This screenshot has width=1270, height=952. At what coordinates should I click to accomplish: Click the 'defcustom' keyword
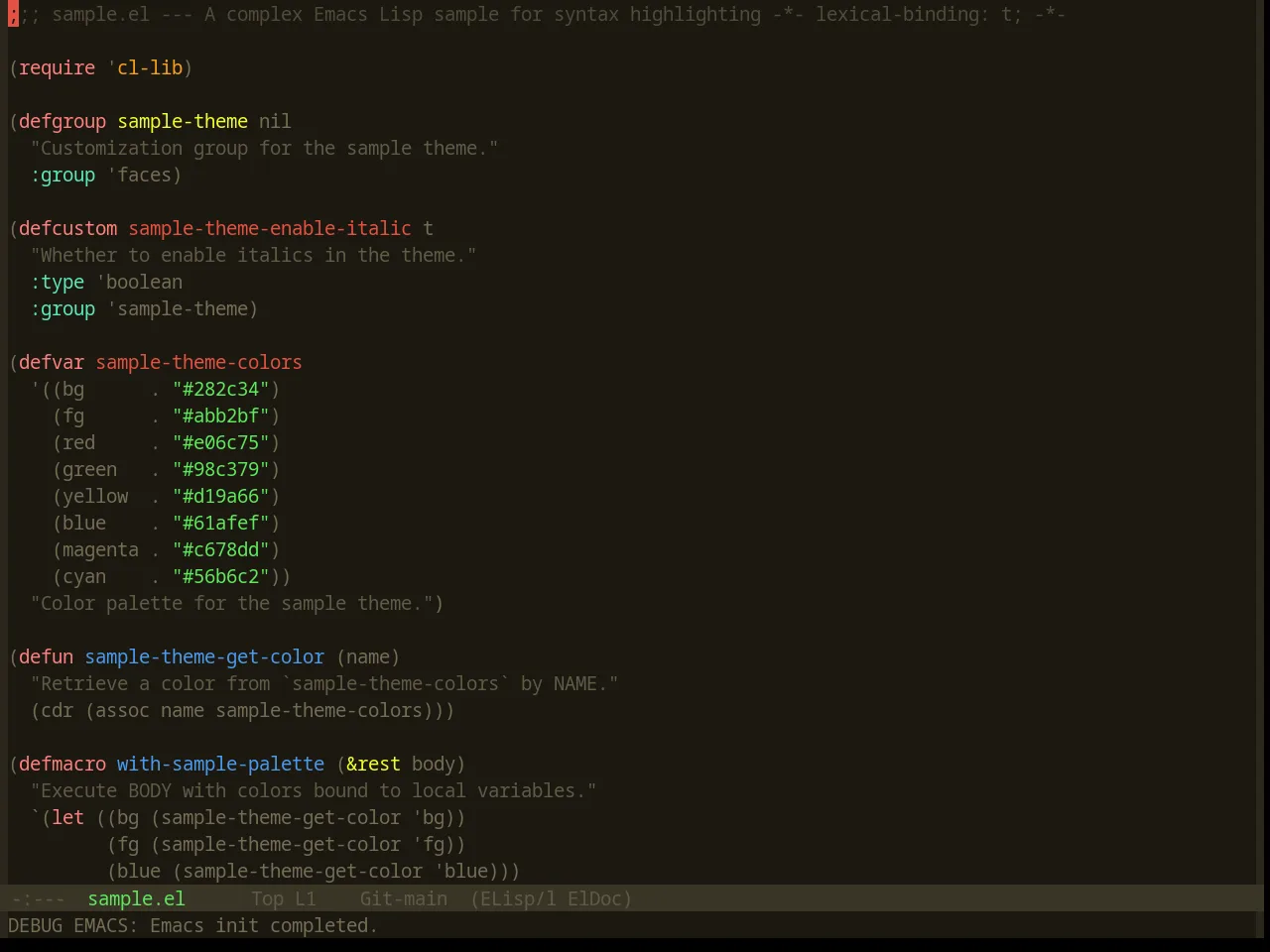click(67, 228)
